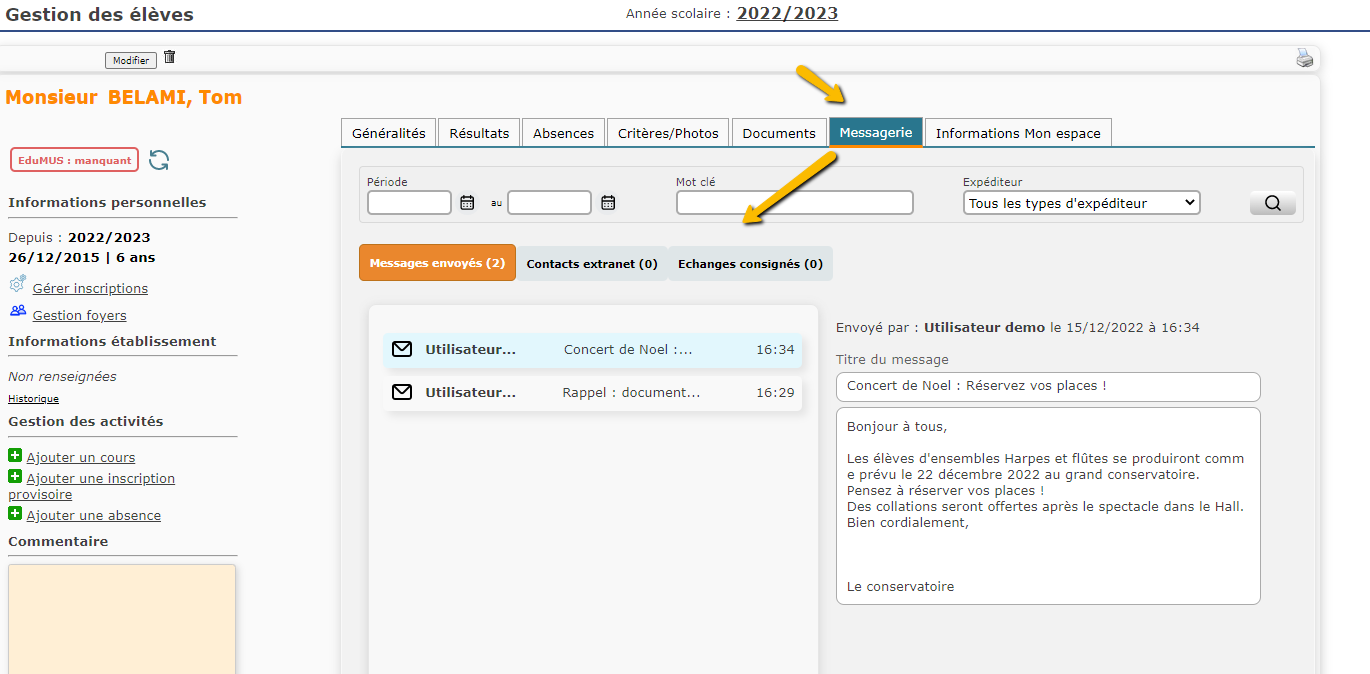
Task: Click green plus icon for inscription provisoire
Action: pos(15,477)
